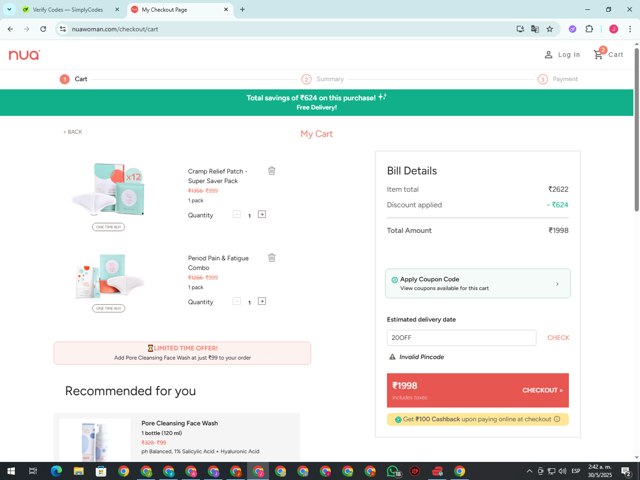
Task: Open Cramp Relief Patch product image
Action: pos(109,189)
